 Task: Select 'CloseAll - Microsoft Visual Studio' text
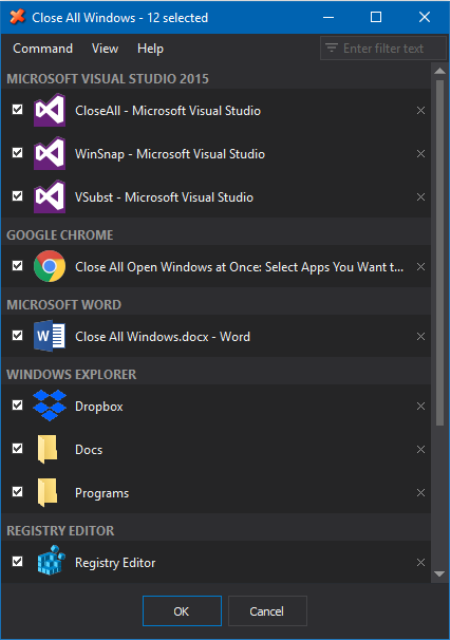pos(168,111)
